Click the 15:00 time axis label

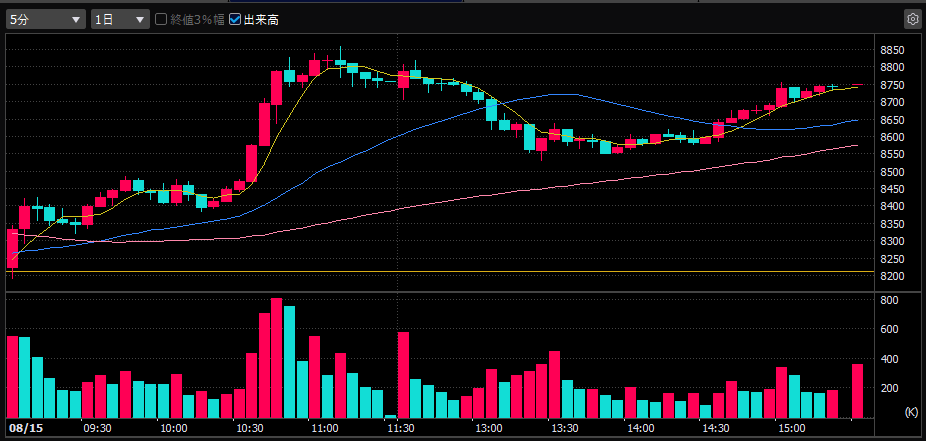pyautogui.click(x=791, y=427)
